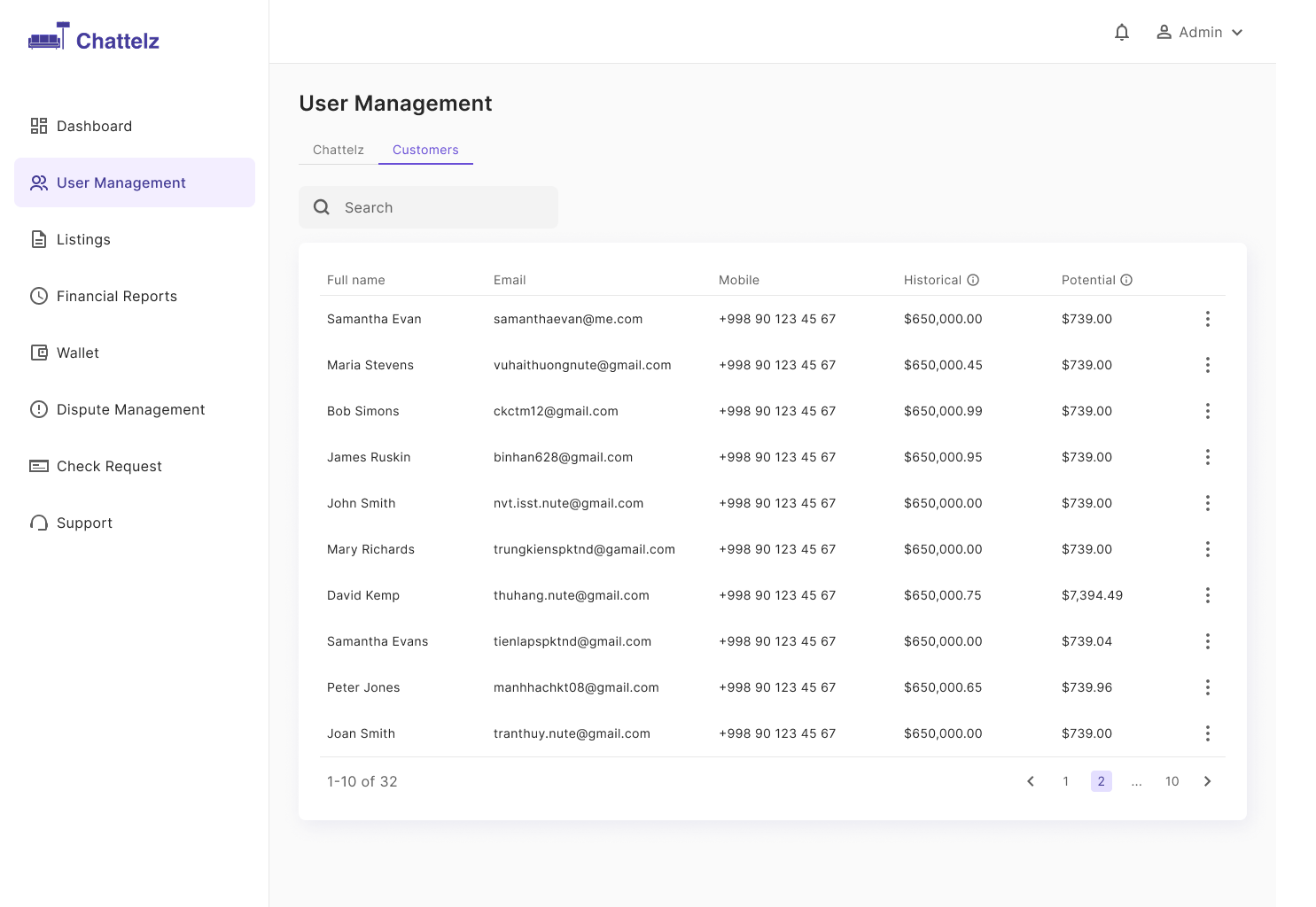Viewport: 1316px width, 907px height.
Task: Click the Support headset icon
Action: pos(39,523)
